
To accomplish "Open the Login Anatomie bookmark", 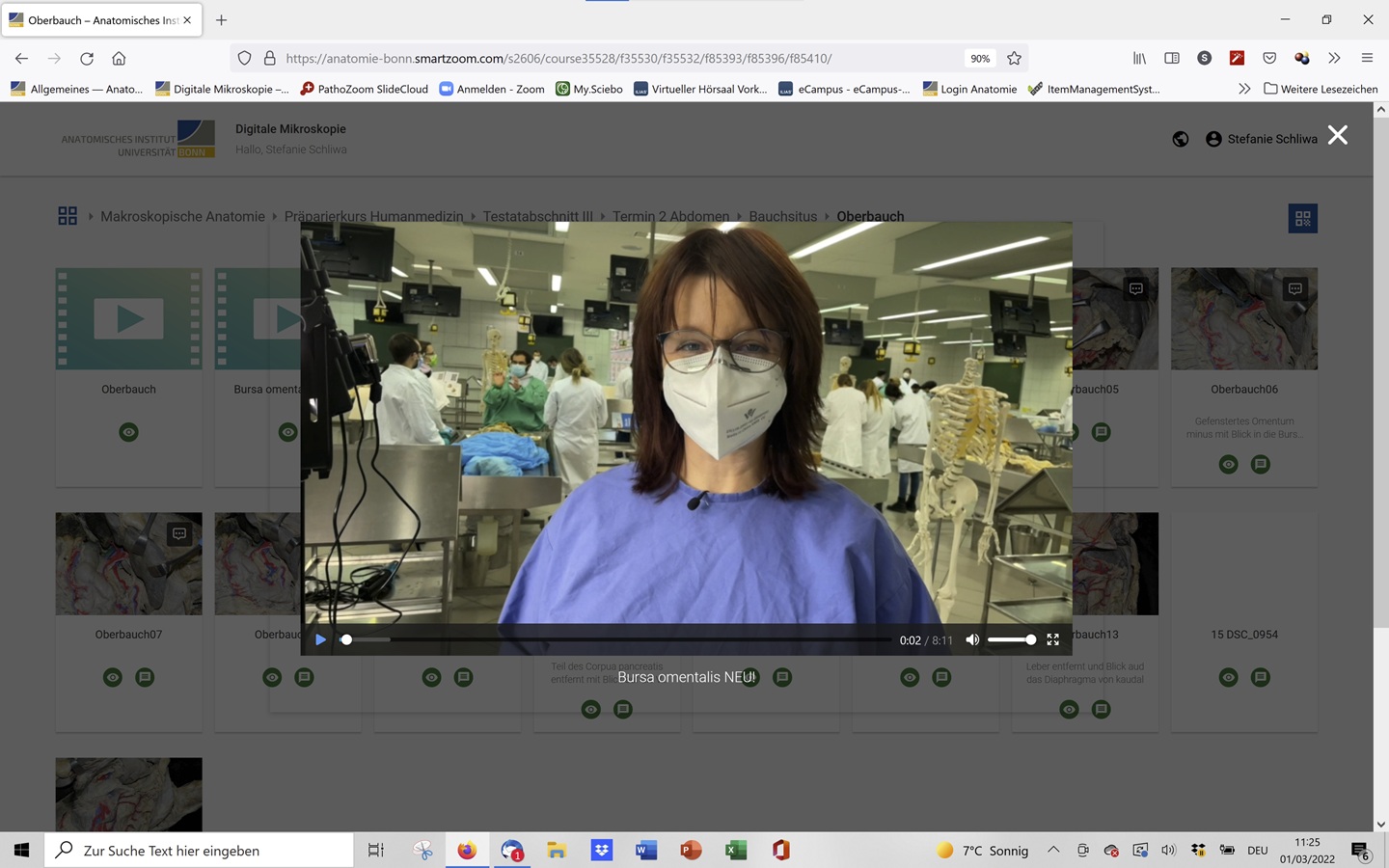I will tap(969, 89).
